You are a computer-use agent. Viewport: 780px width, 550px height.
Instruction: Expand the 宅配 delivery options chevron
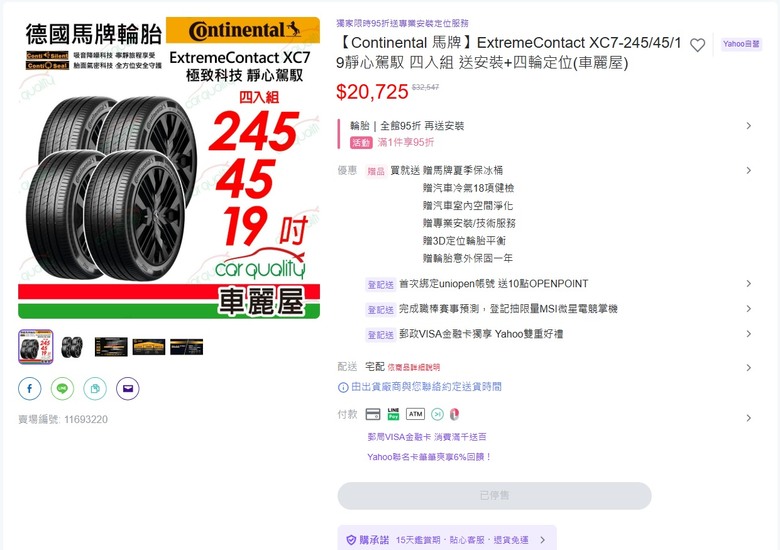point(749,367)
